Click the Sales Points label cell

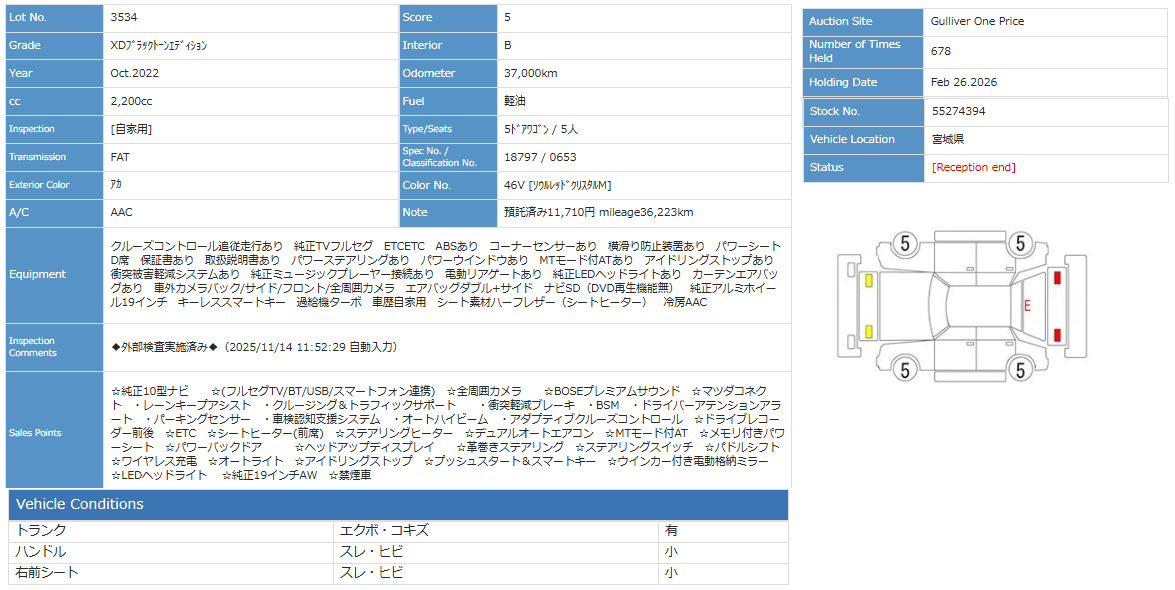55,433
